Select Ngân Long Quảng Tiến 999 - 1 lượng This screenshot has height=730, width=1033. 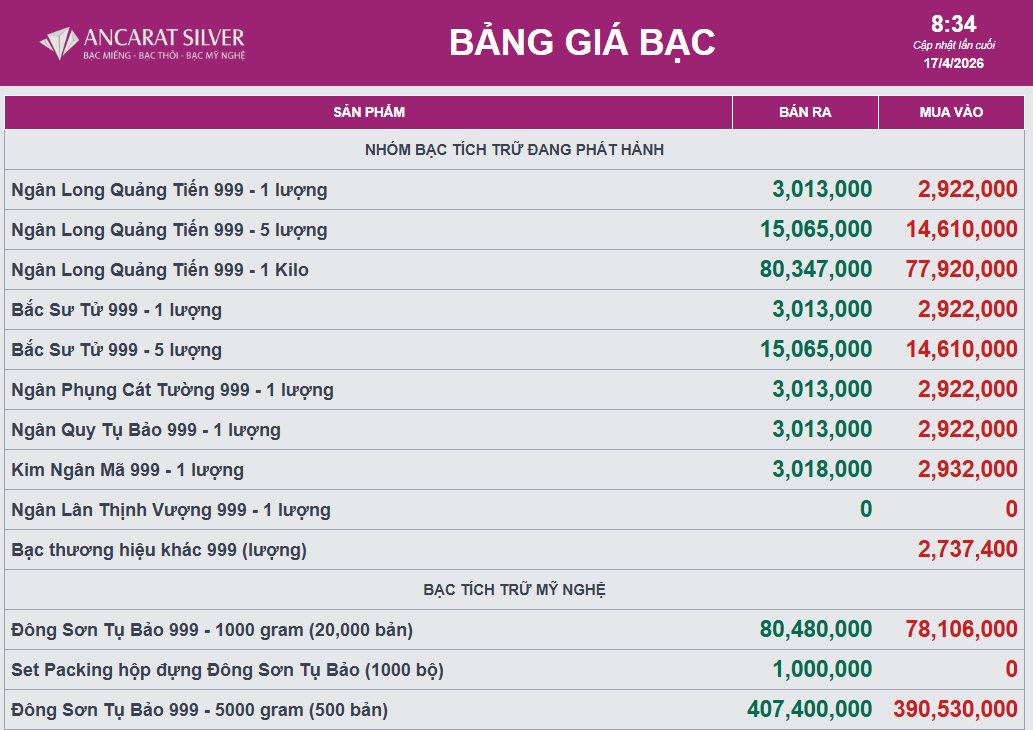point(169,190)
